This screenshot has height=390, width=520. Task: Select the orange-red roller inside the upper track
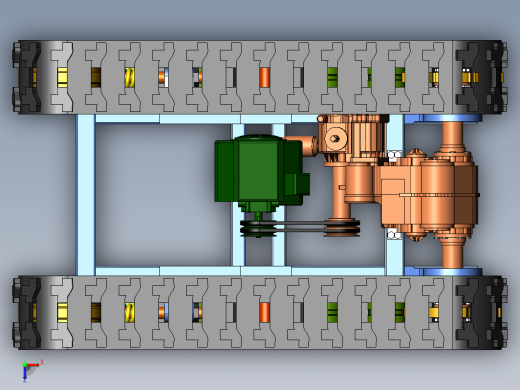point(265,77)
